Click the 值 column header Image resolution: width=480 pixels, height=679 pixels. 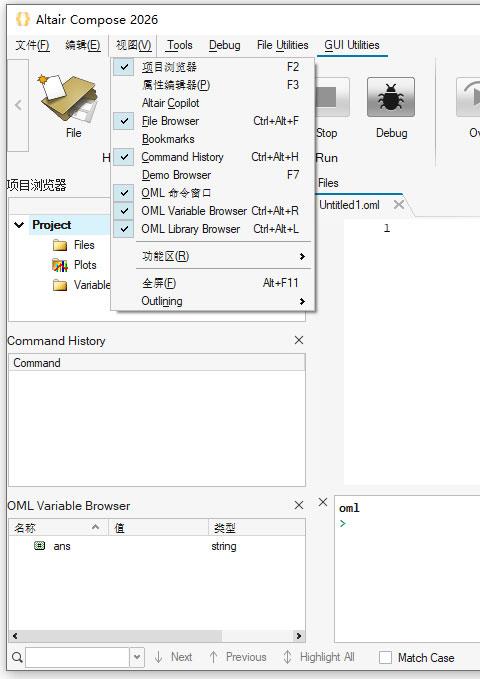pos(159,528)
